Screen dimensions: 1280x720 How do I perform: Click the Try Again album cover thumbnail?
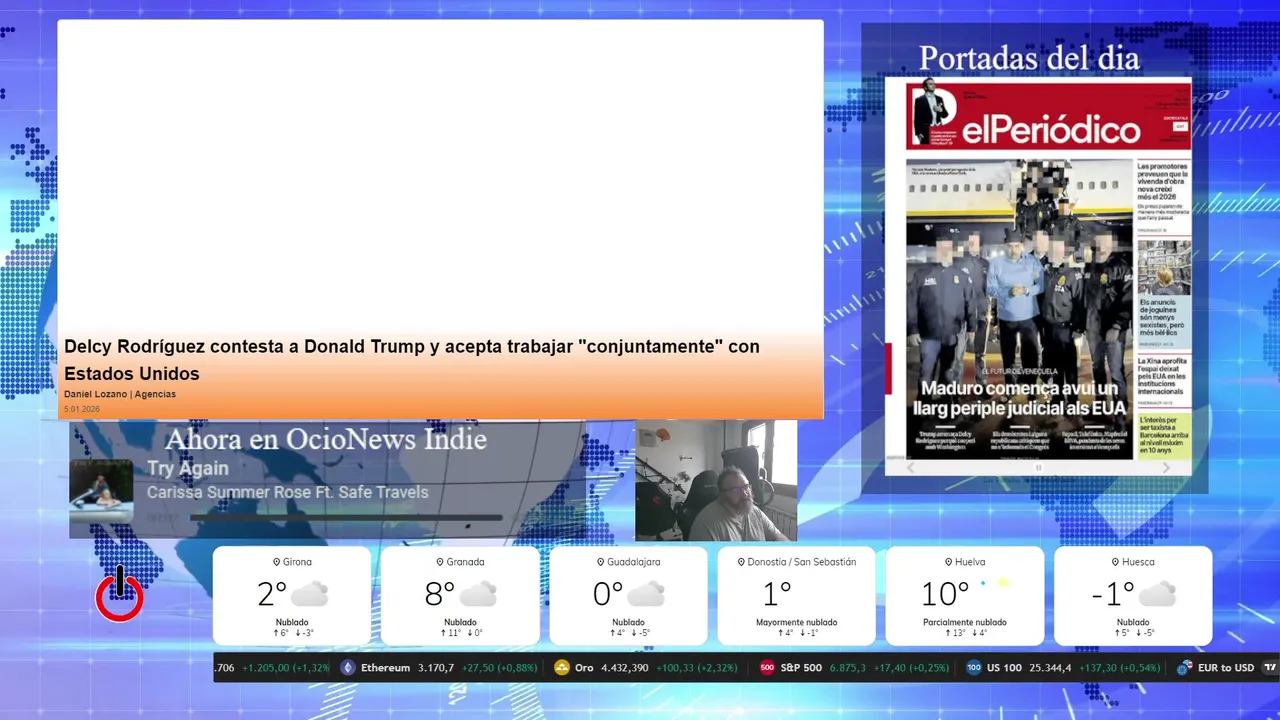(x=101, y=491)
